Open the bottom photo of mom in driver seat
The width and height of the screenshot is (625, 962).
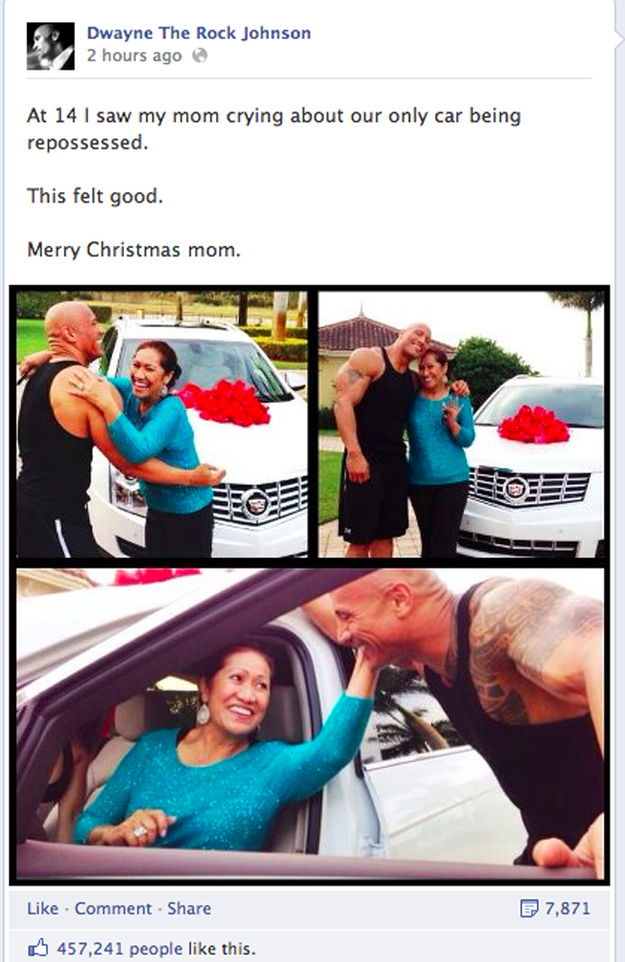(x=310, y=724)
